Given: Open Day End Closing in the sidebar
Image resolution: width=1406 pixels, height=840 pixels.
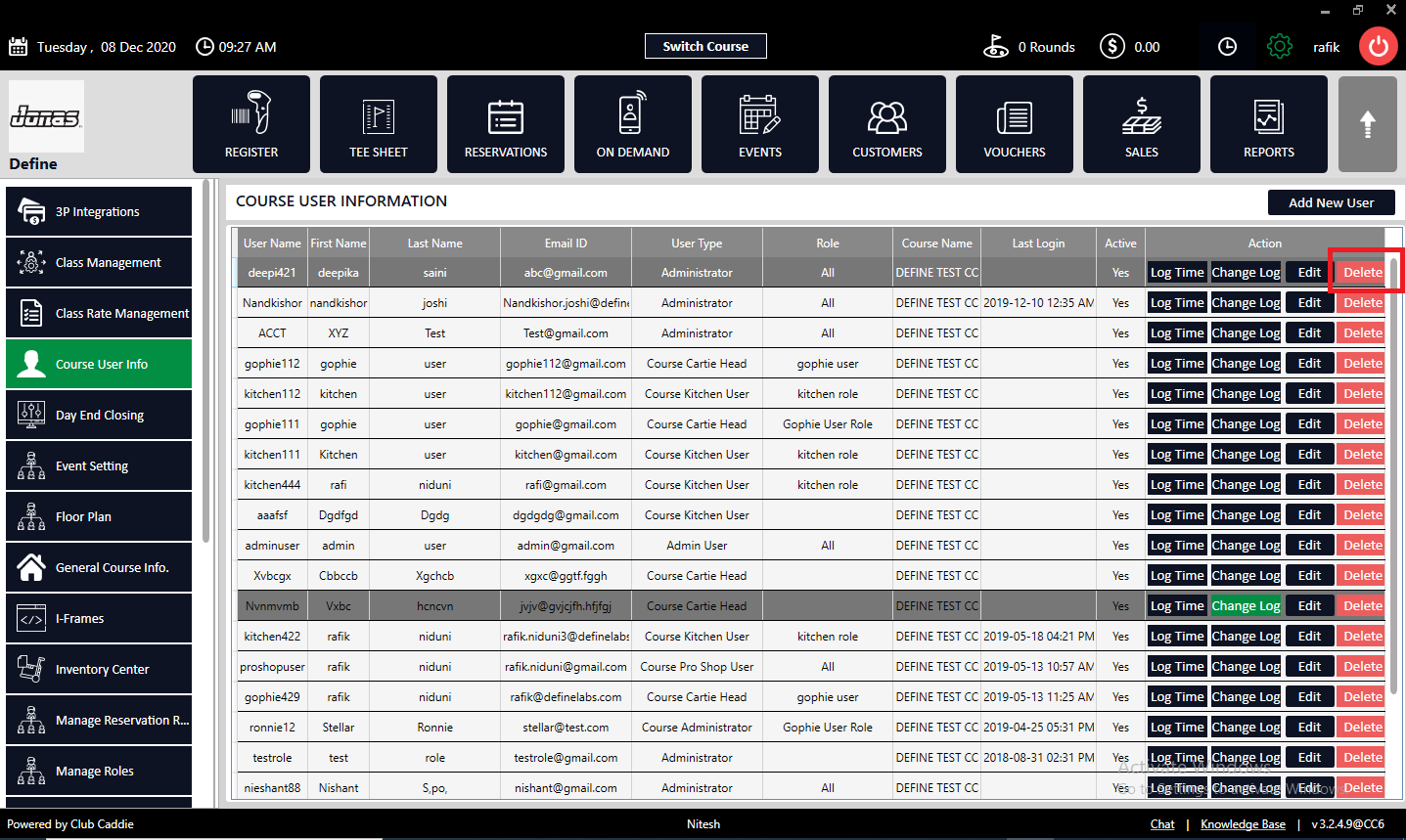Looking at the screenshot, I should [99, 415].
